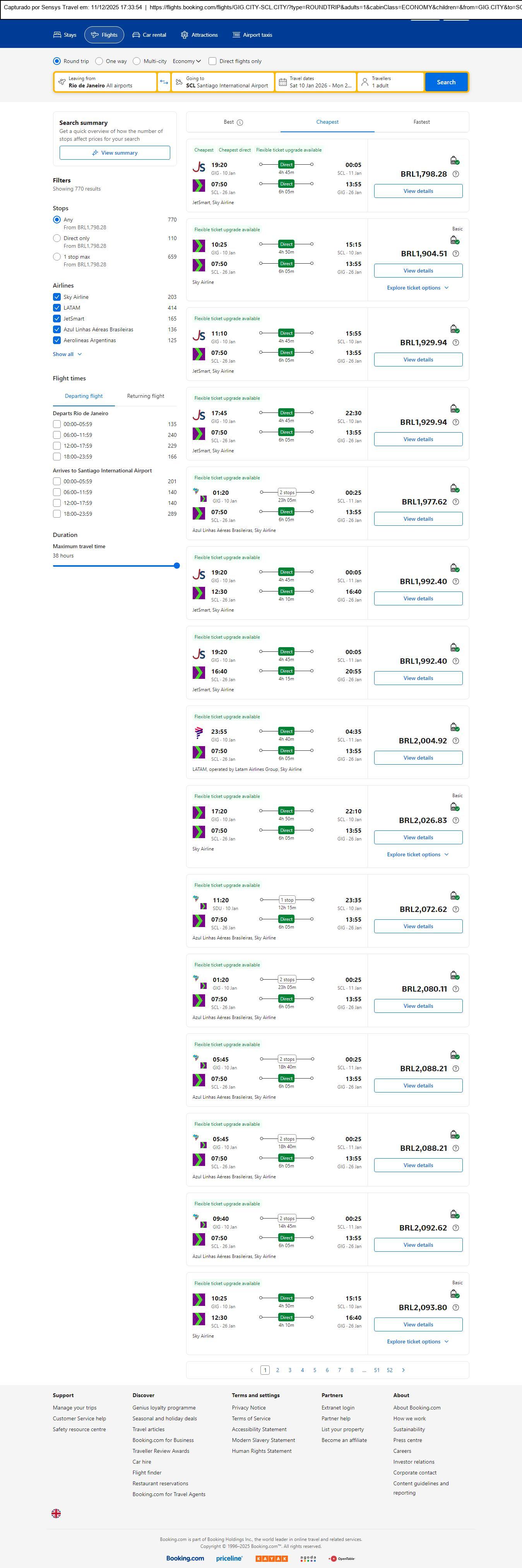Uncheck the LATAM airline filter
The height and width of the screenshot is (1568, 522).
point(56,308)
